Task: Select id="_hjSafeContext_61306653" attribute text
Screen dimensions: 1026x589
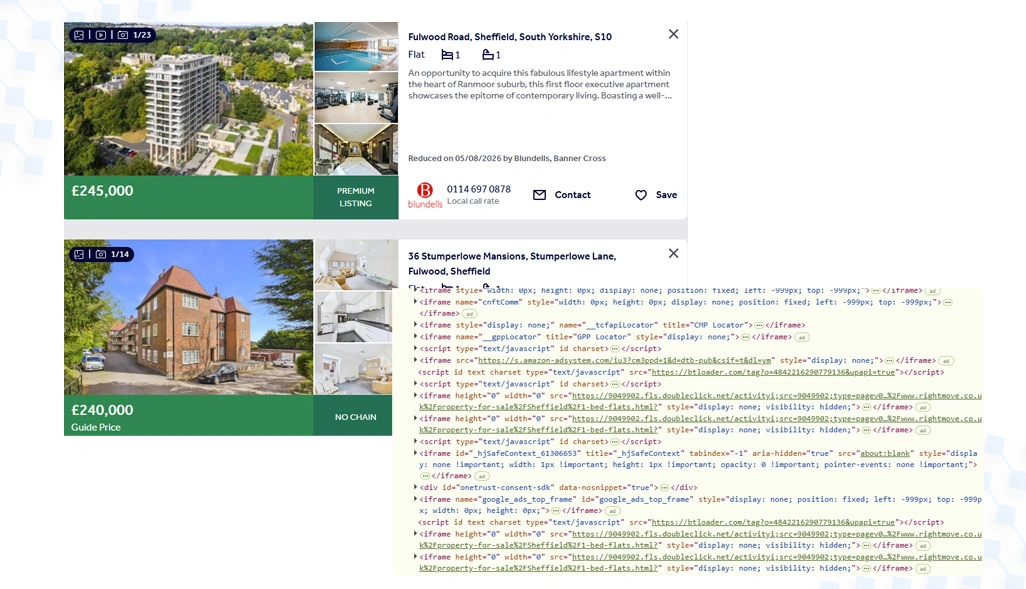Action: click(x=517, y=453)
